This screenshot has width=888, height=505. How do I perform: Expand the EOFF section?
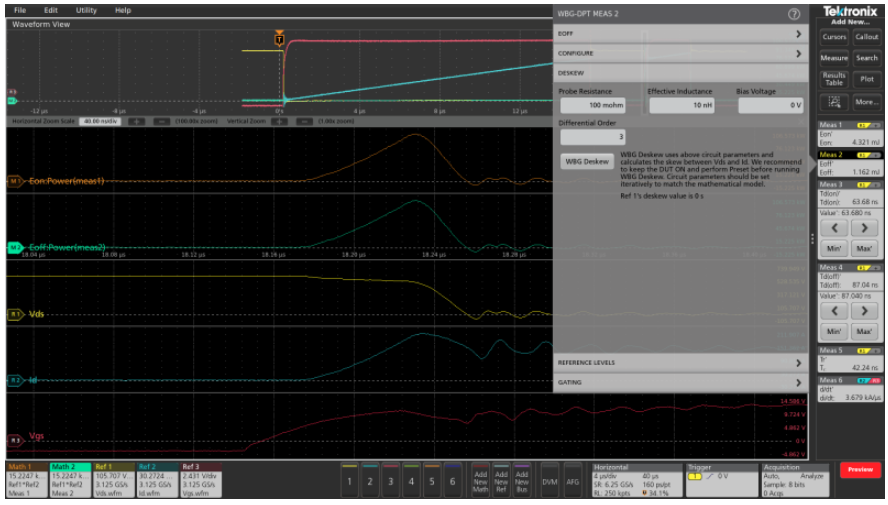click(680, 34)
